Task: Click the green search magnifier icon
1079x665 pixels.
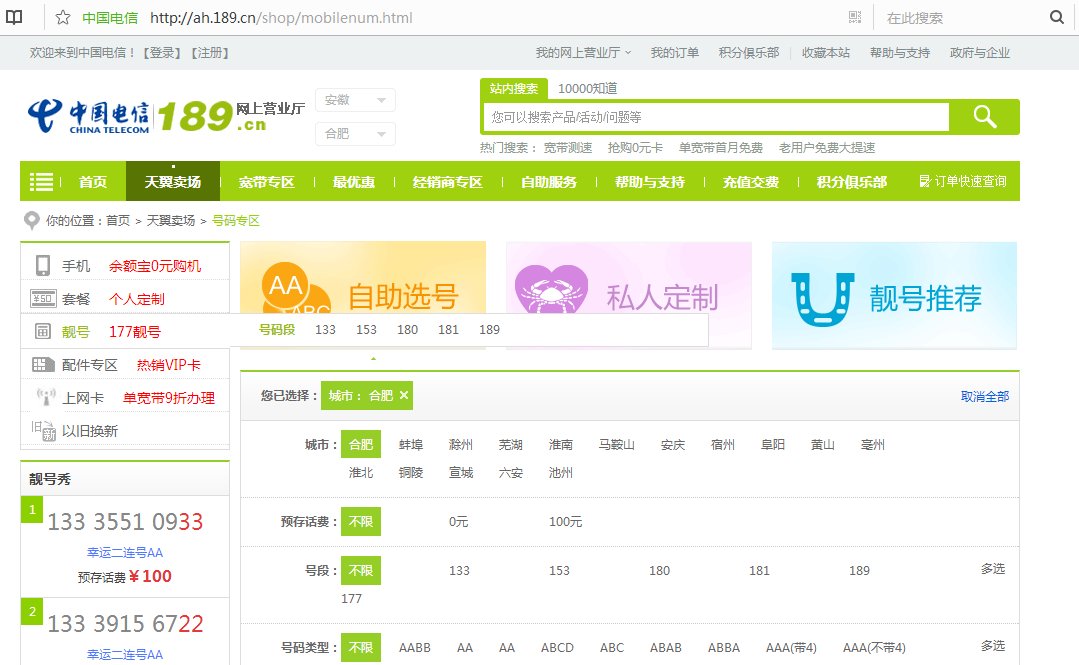Action: [x=984, y=116]
